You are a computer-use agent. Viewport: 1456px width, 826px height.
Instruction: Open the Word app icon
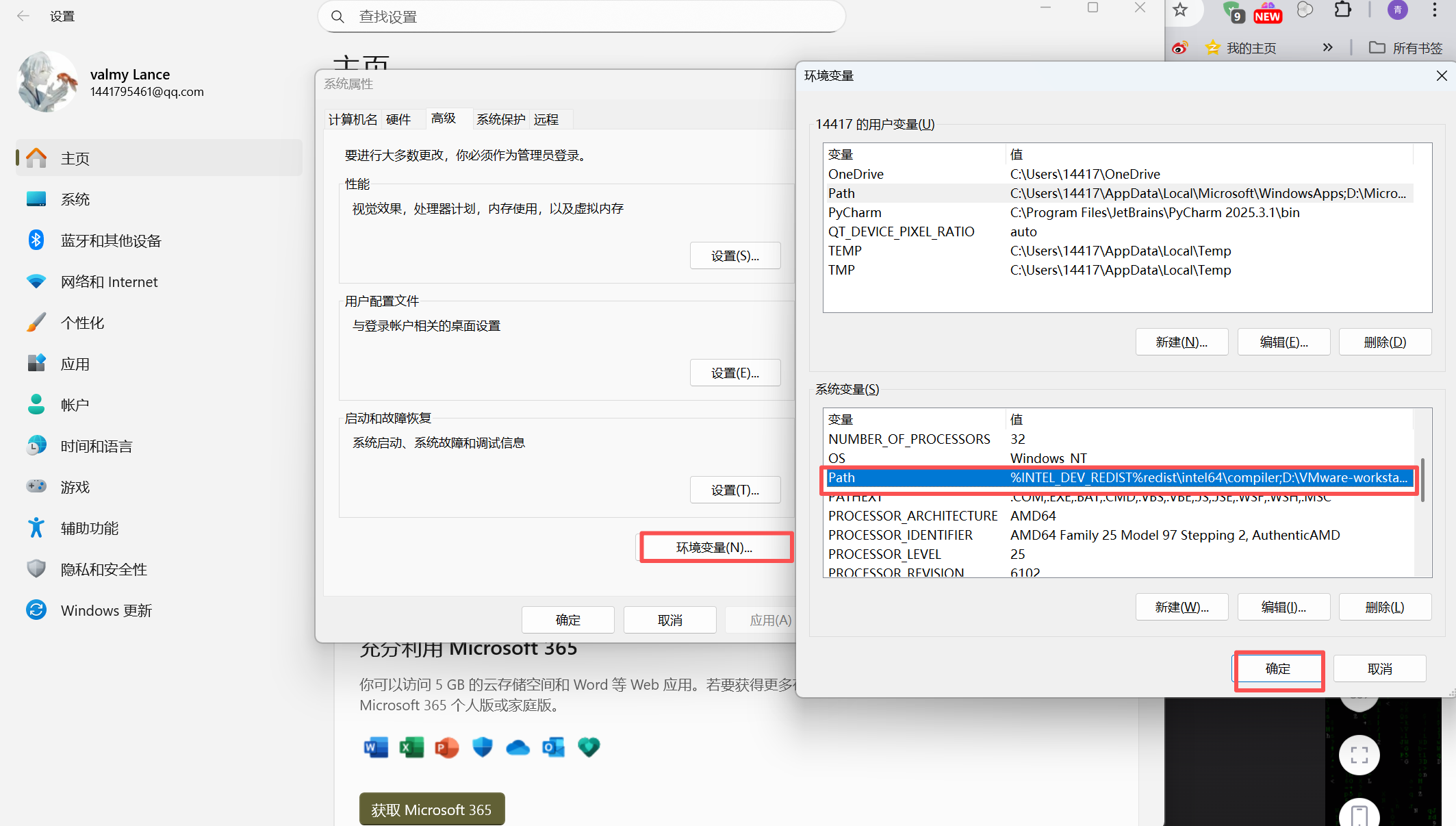pyautogui.click(x=375, y=747)
